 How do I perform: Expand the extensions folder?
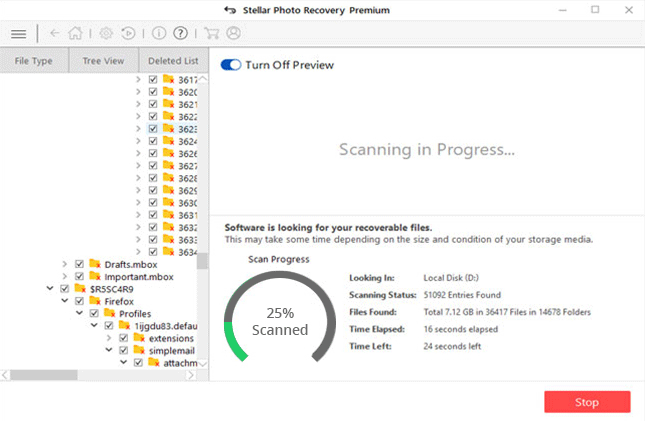108,338
